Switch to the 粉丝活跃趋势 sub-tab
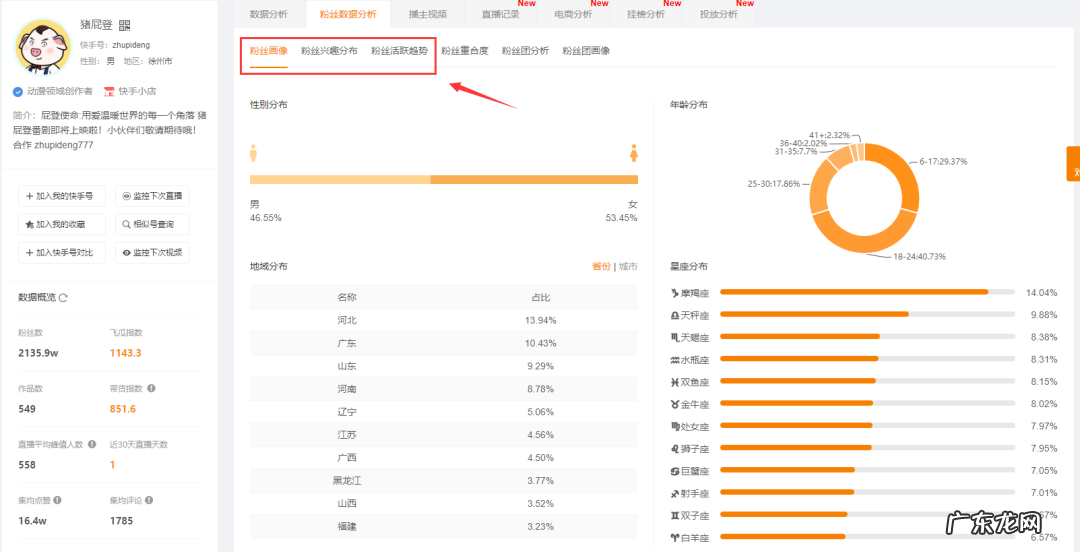This screenshot has height=552, width=1080. point(401,51)
